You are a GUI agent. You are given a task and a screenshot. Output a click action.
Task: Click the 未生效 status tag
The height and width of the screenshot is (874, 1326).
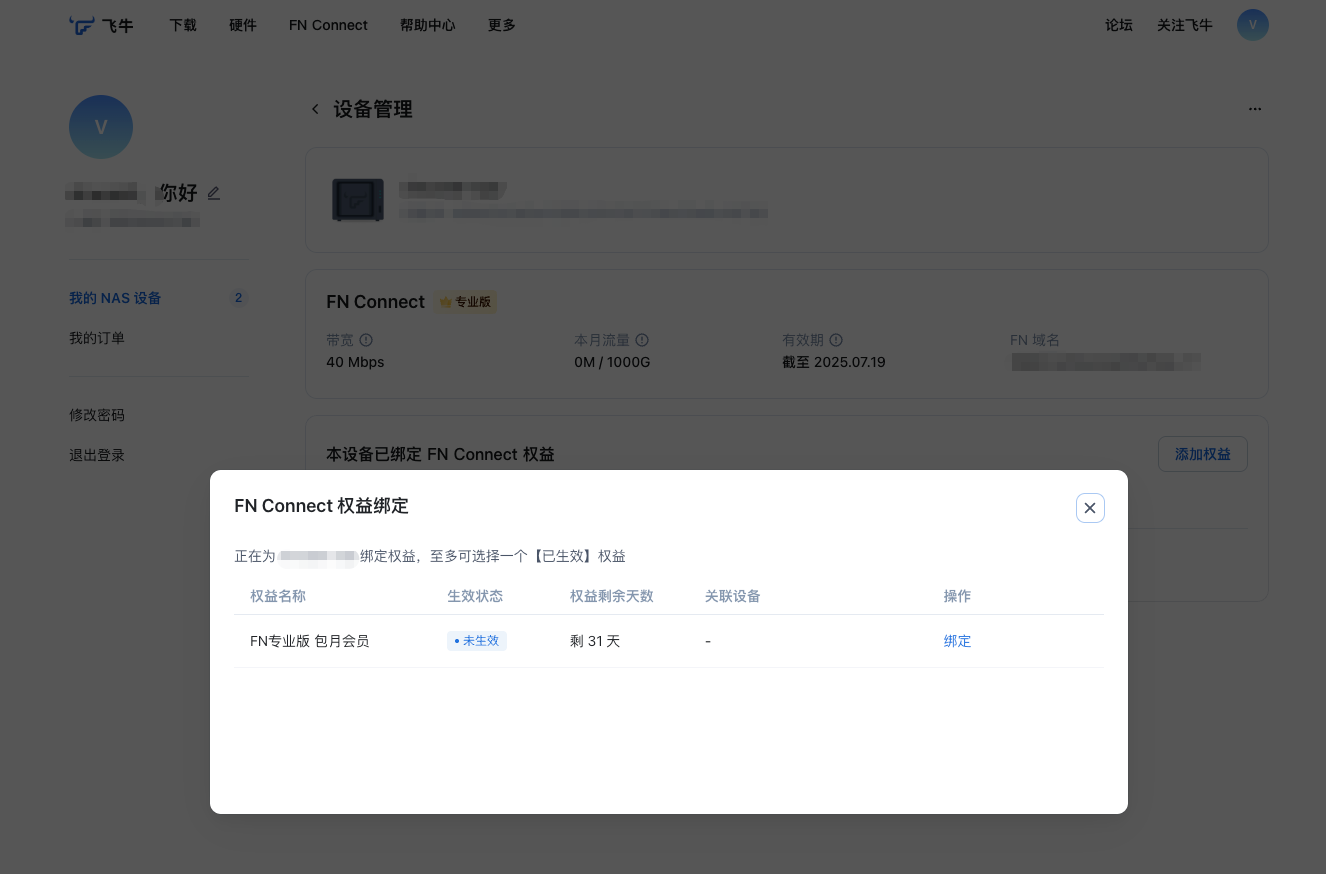click(x=477, y=641)
